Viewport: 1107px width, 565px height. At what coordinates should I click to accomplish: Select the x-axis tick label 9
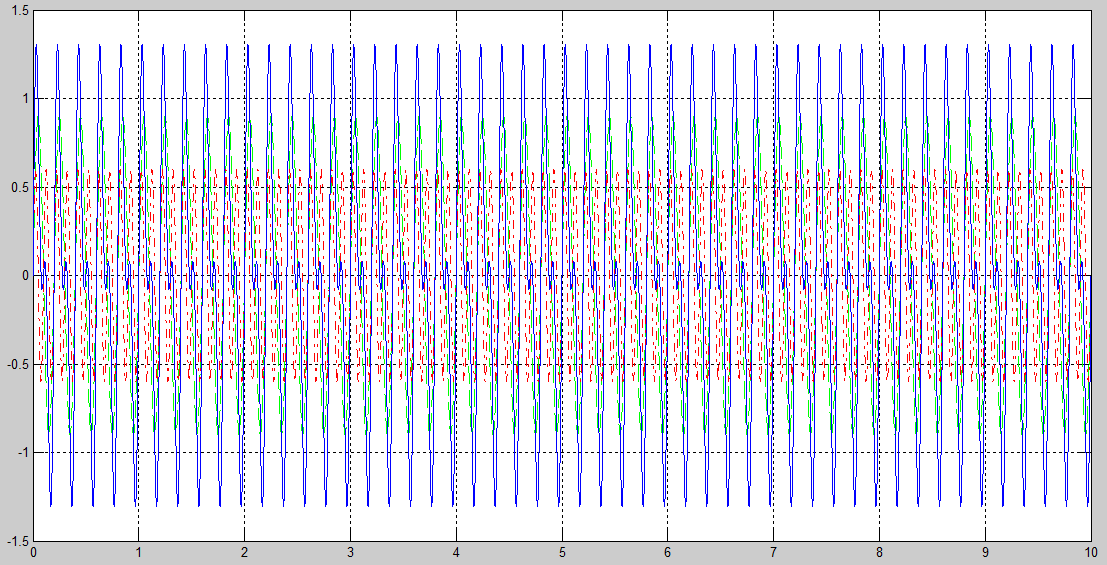(985, 552)
